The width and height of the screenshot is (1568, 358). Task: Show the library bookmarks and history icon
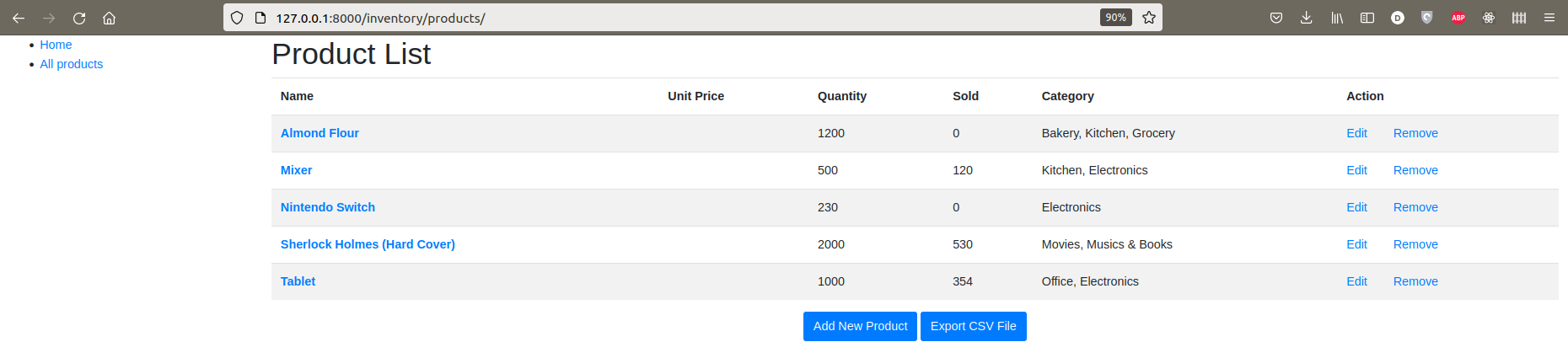(x=1337, y=18)
